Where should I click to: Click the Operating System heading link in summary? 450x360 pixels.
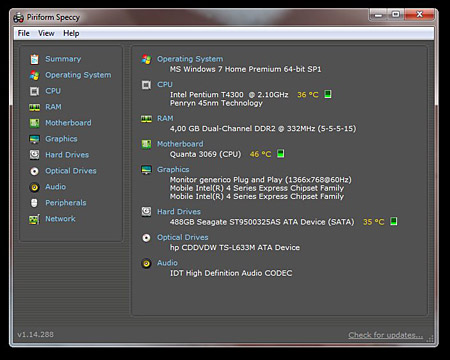[190, 59]
